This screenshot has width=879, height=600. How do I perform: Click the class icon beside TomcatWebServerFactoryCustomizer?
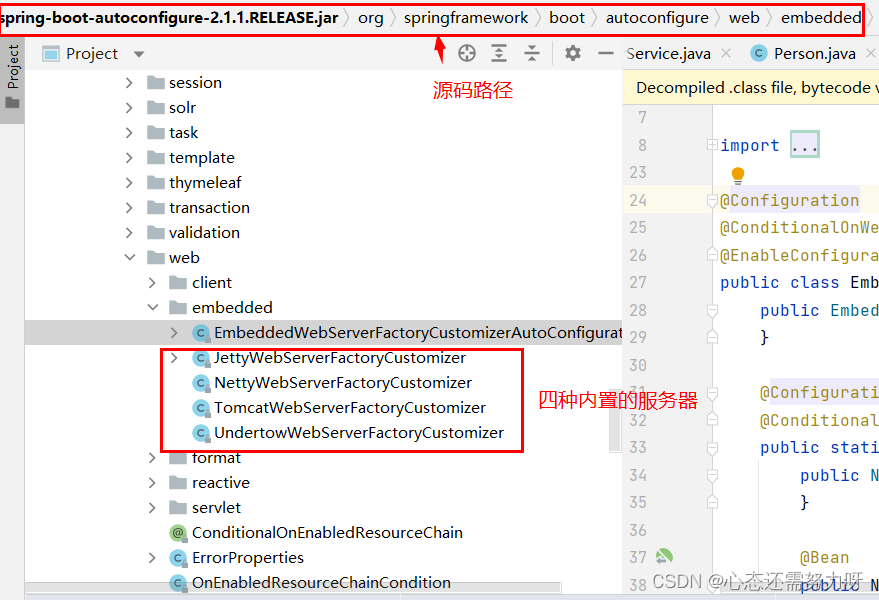[x=201, y=407]
